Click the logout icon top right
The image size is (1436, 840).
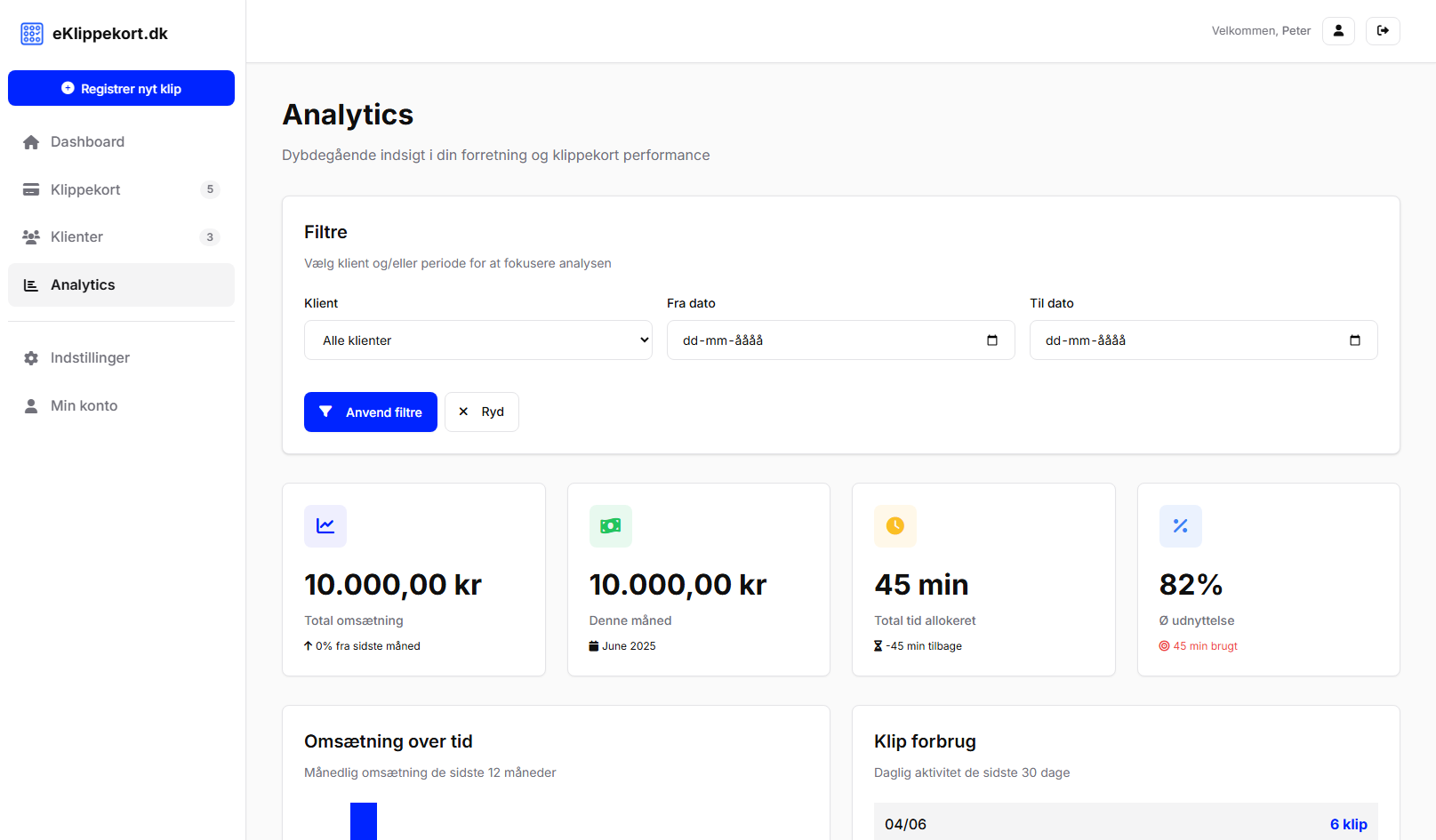[1383, 30]
